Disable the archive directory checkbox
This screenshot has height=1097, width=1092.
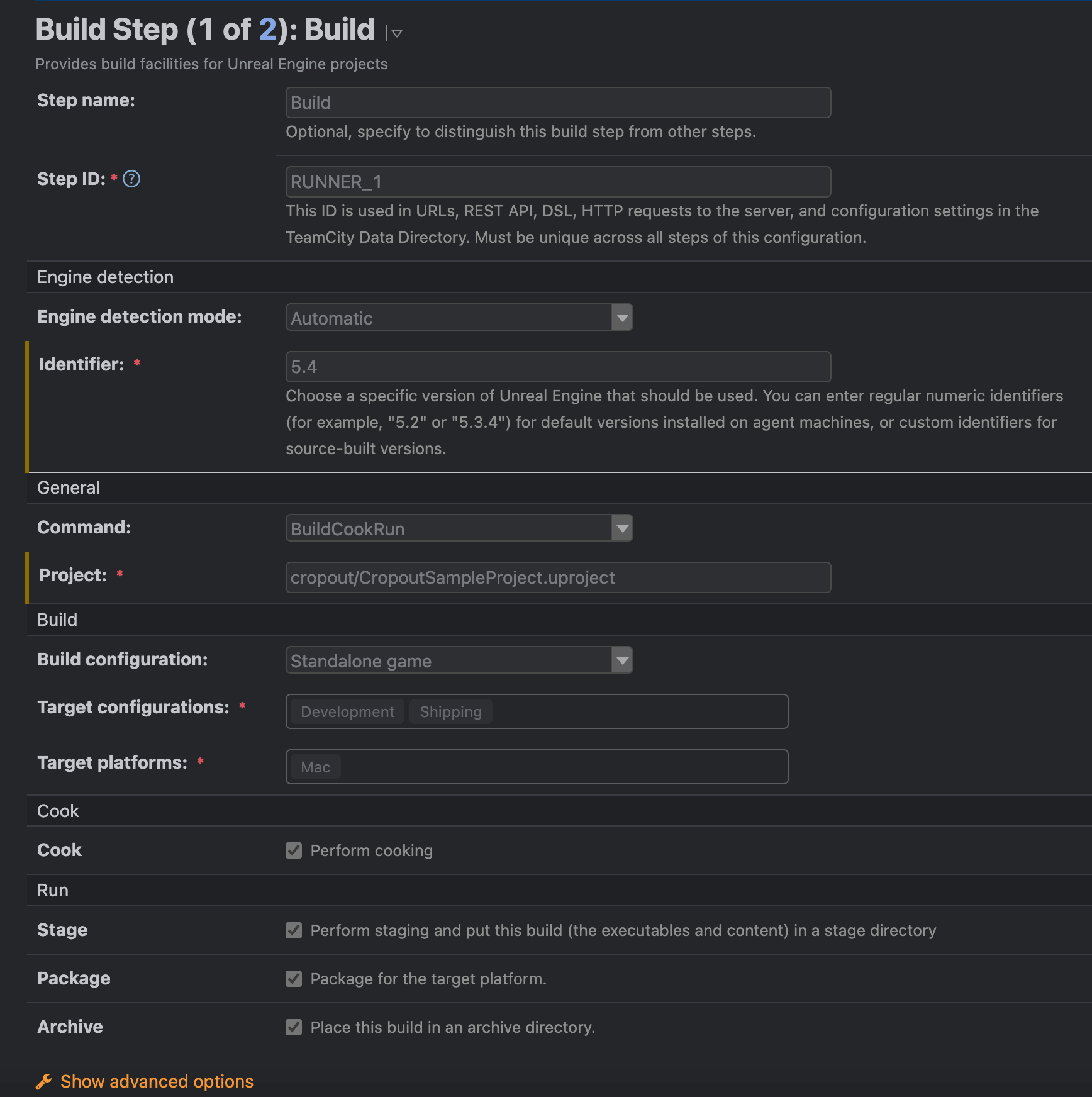pos(294,1027)
